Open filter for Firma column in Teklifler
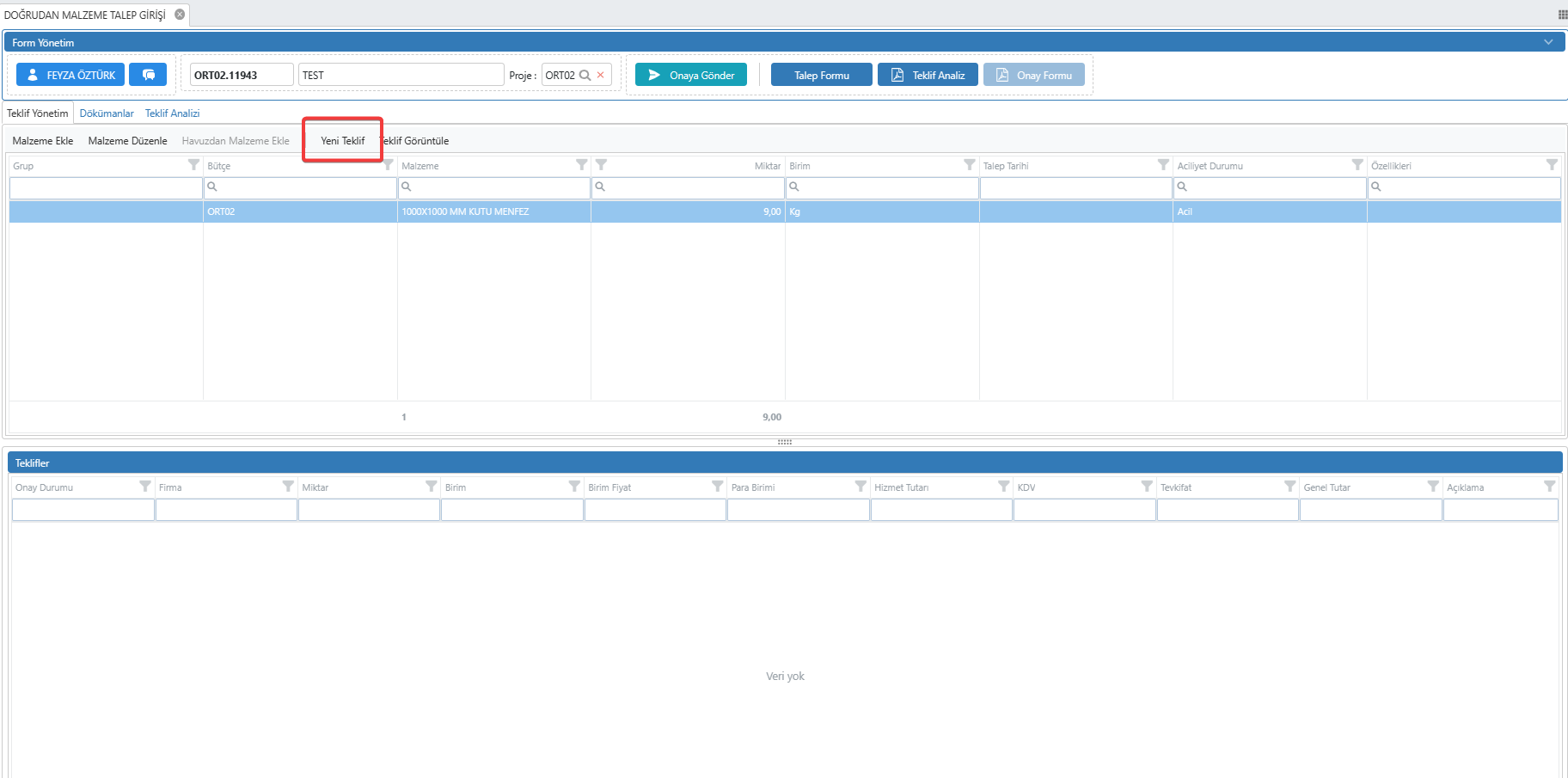1568x778 pixels. coord(288,487)
